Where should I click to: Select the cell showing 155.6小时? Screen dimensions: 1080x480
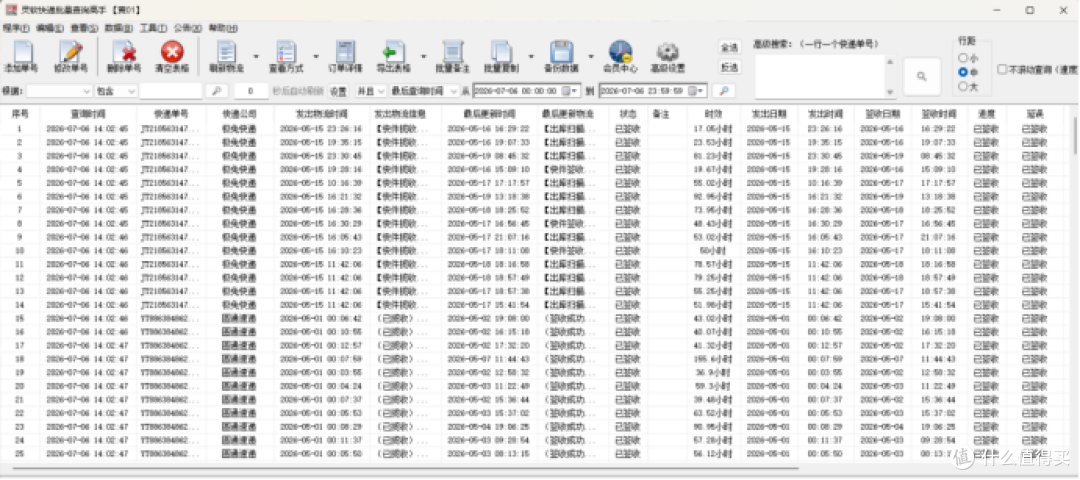[714, 359]
